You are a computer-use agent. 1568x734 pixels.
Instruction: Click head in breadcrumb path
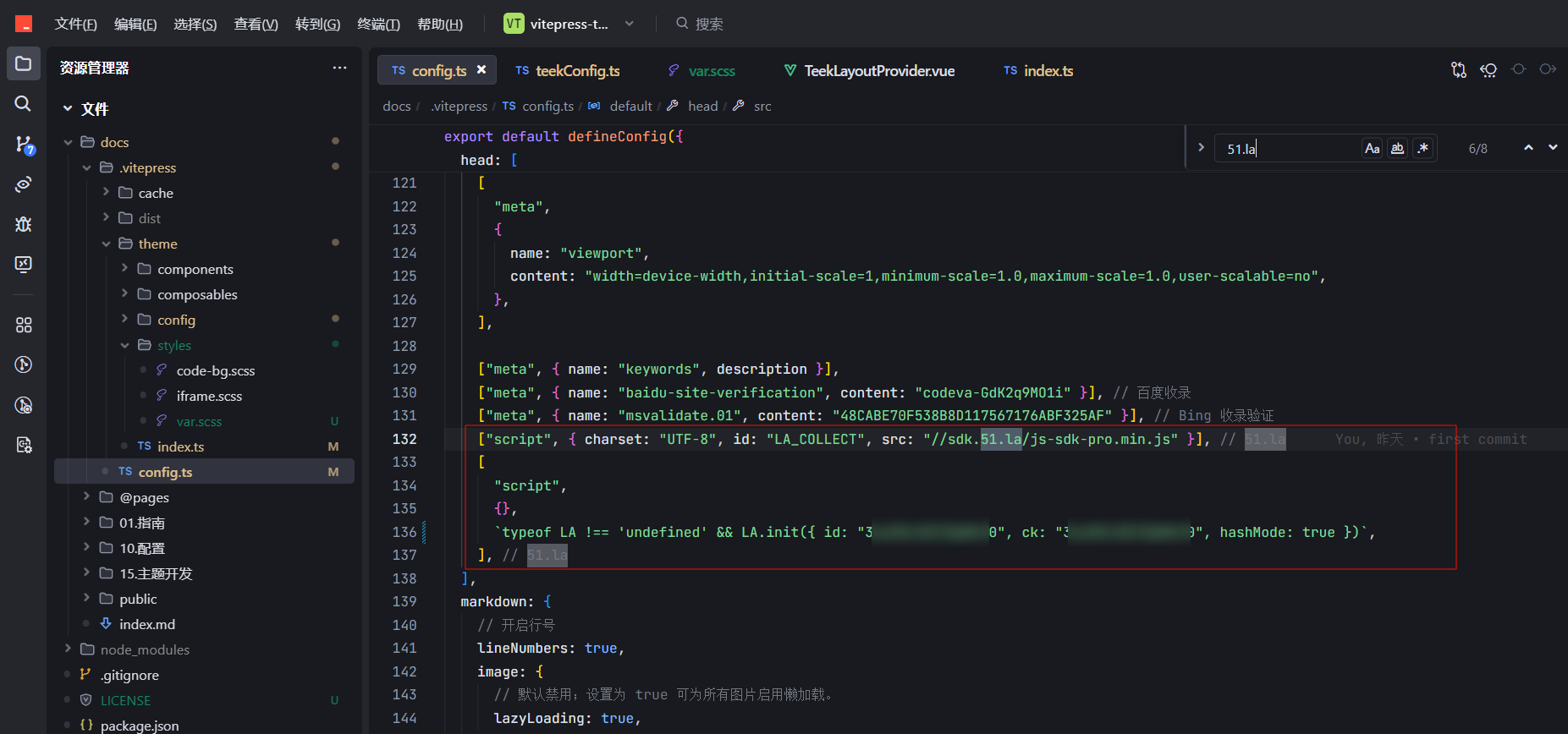click(702, 106)
